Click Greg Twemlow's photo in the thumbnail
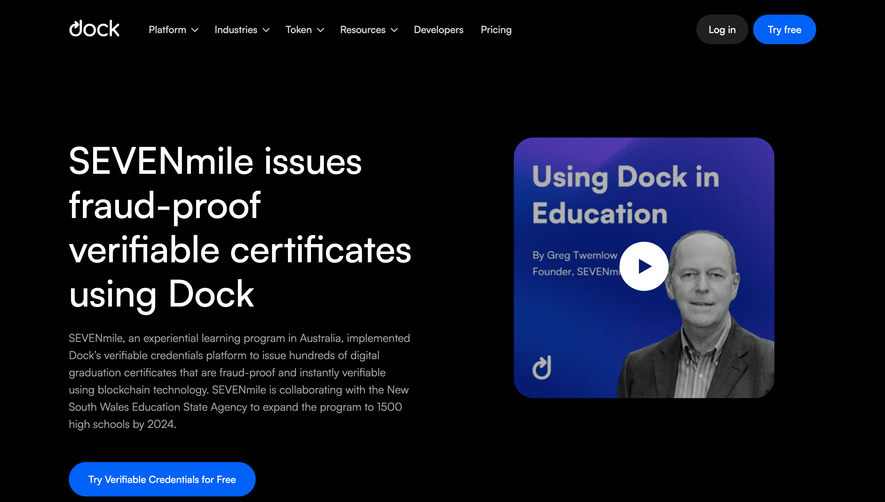 click(x=697, y=313)
